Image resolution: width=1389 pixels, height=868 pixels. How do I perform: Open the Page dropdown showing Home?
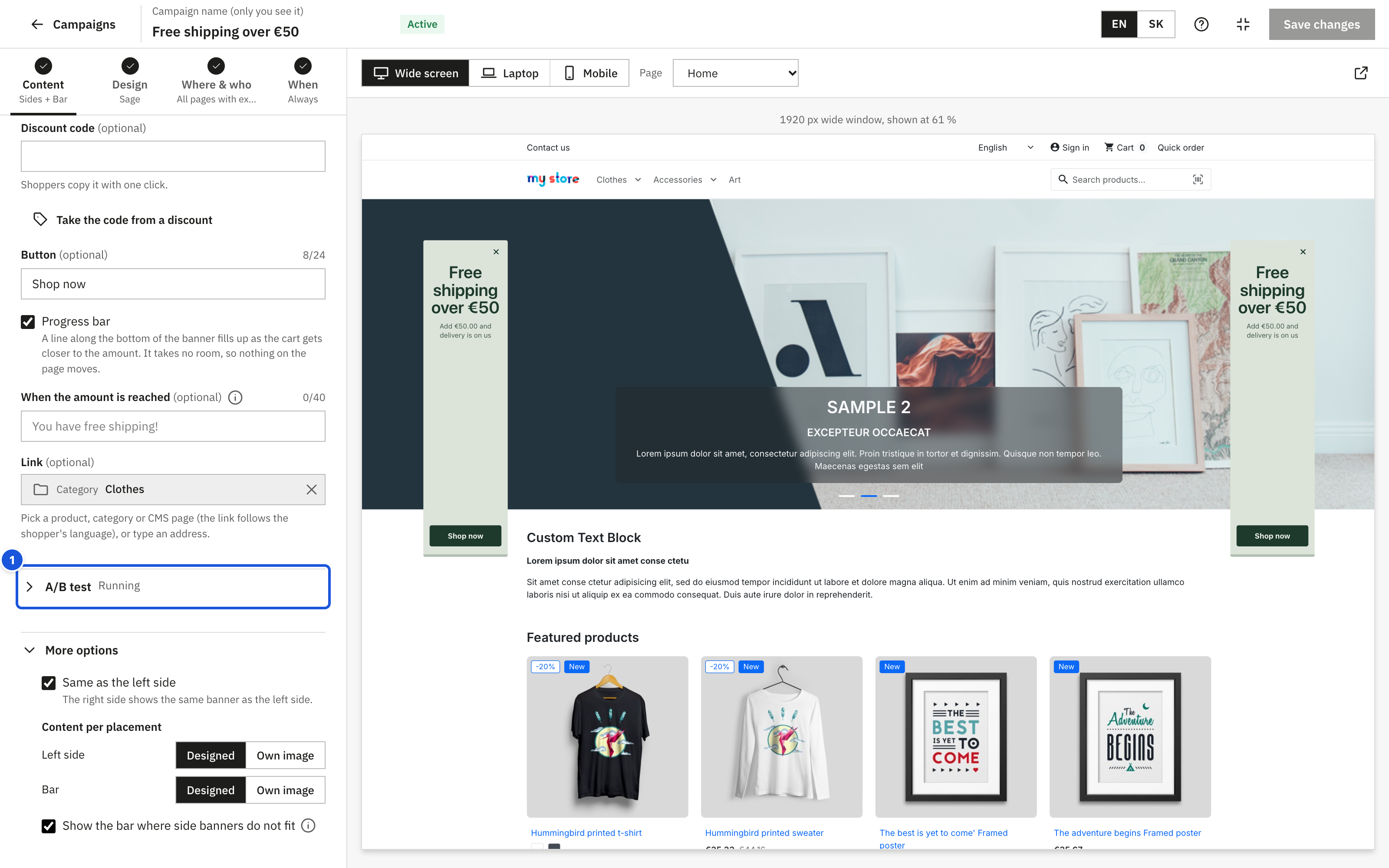coord(735,73)
